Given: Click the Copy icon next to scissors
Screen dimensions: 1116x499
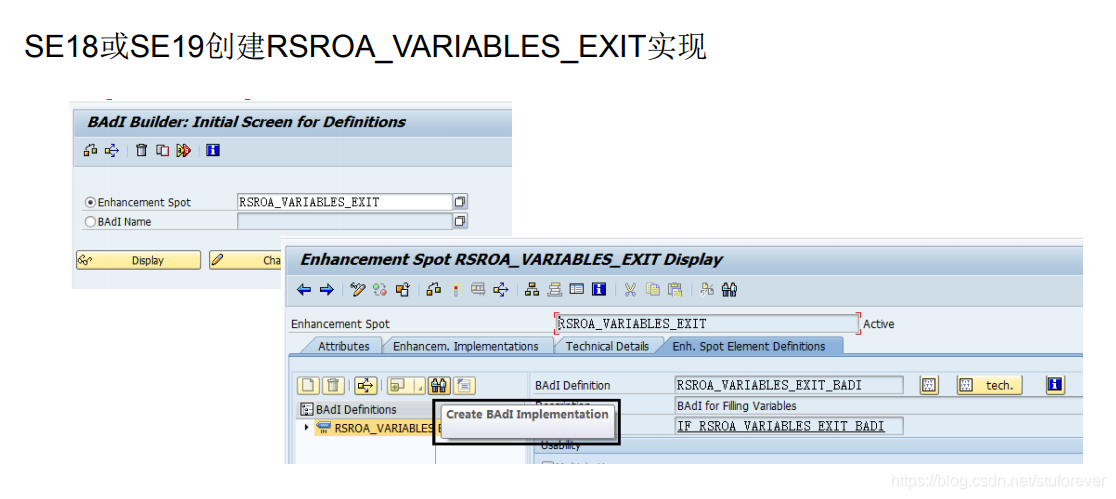Looking at the screenshot, I should (x=653, y=290).
